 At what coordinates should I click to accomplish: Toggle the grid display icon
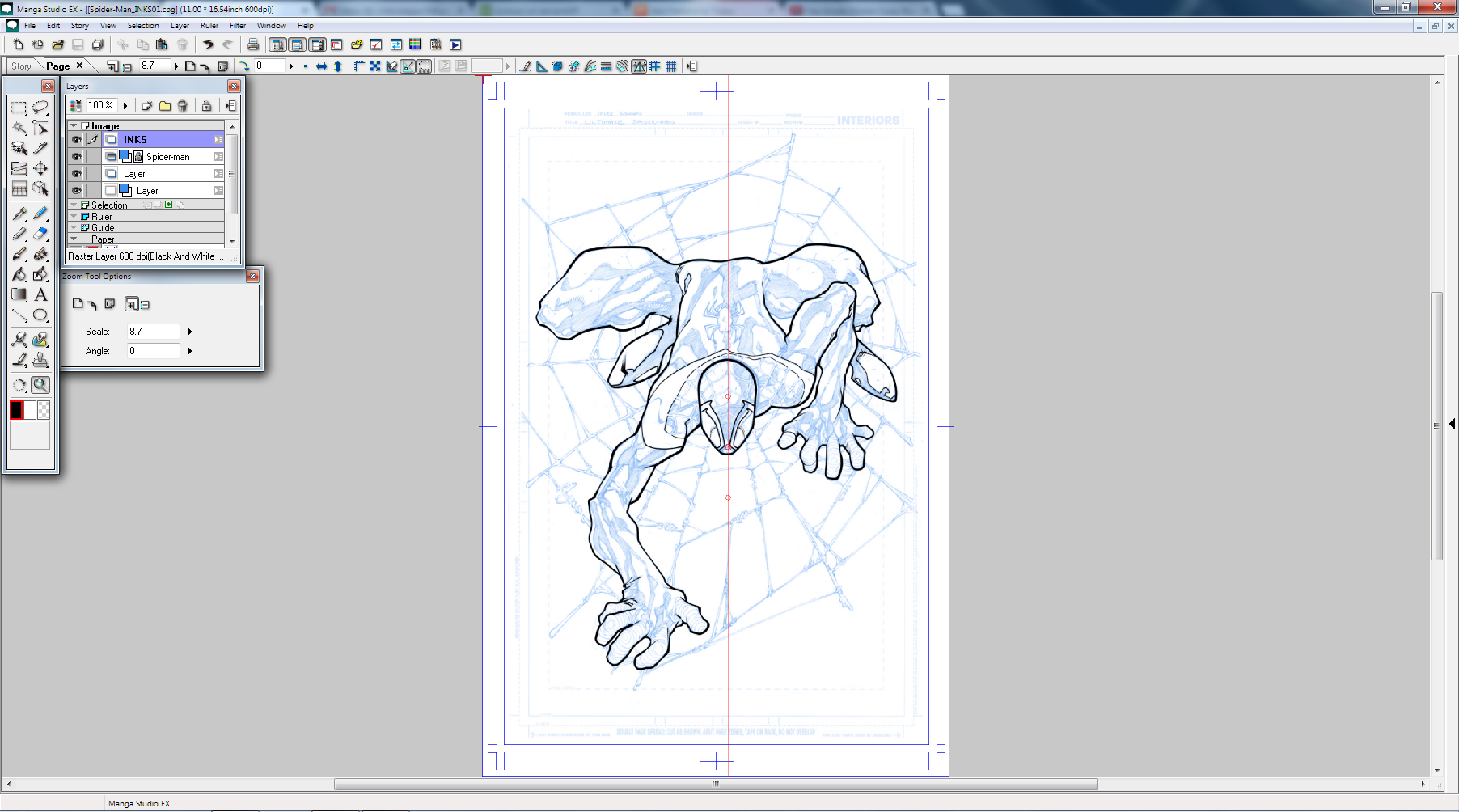coord(671,66)
